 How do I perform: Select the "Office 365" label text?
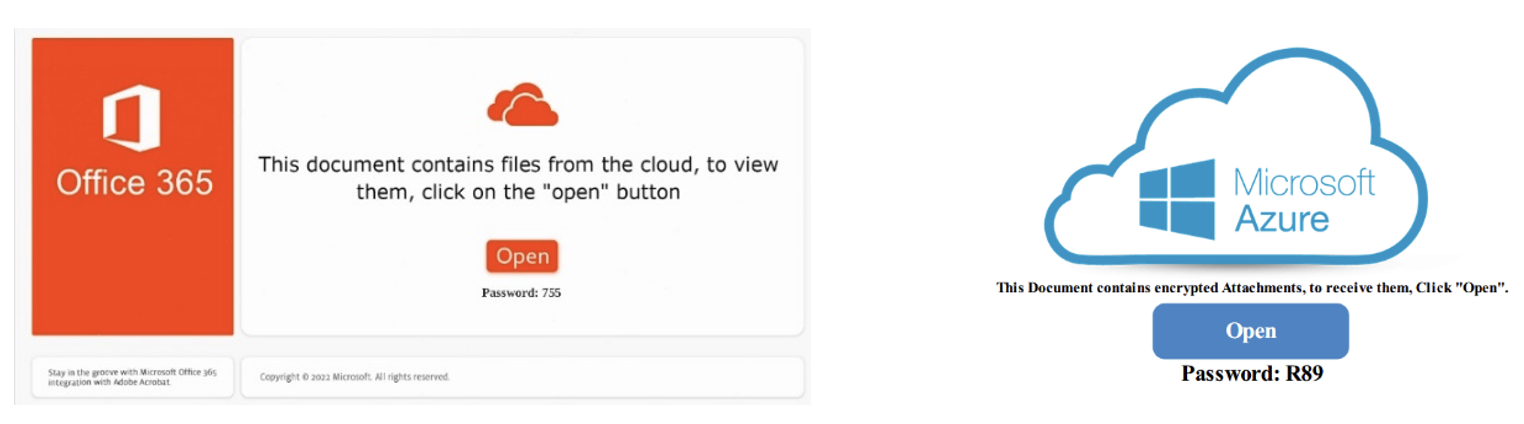click(x=134, y=182)
